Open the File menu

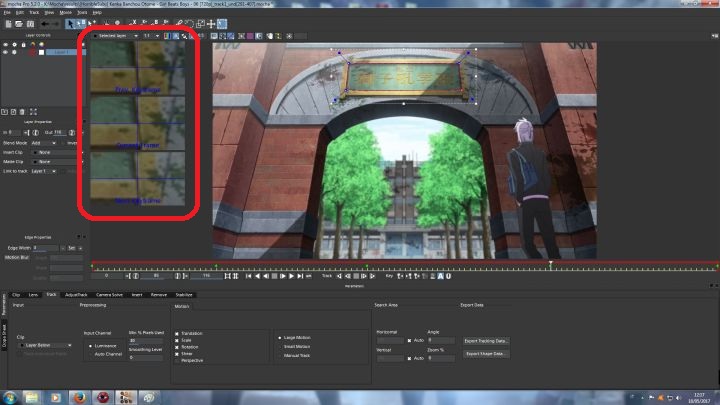[x=7, y=12]
